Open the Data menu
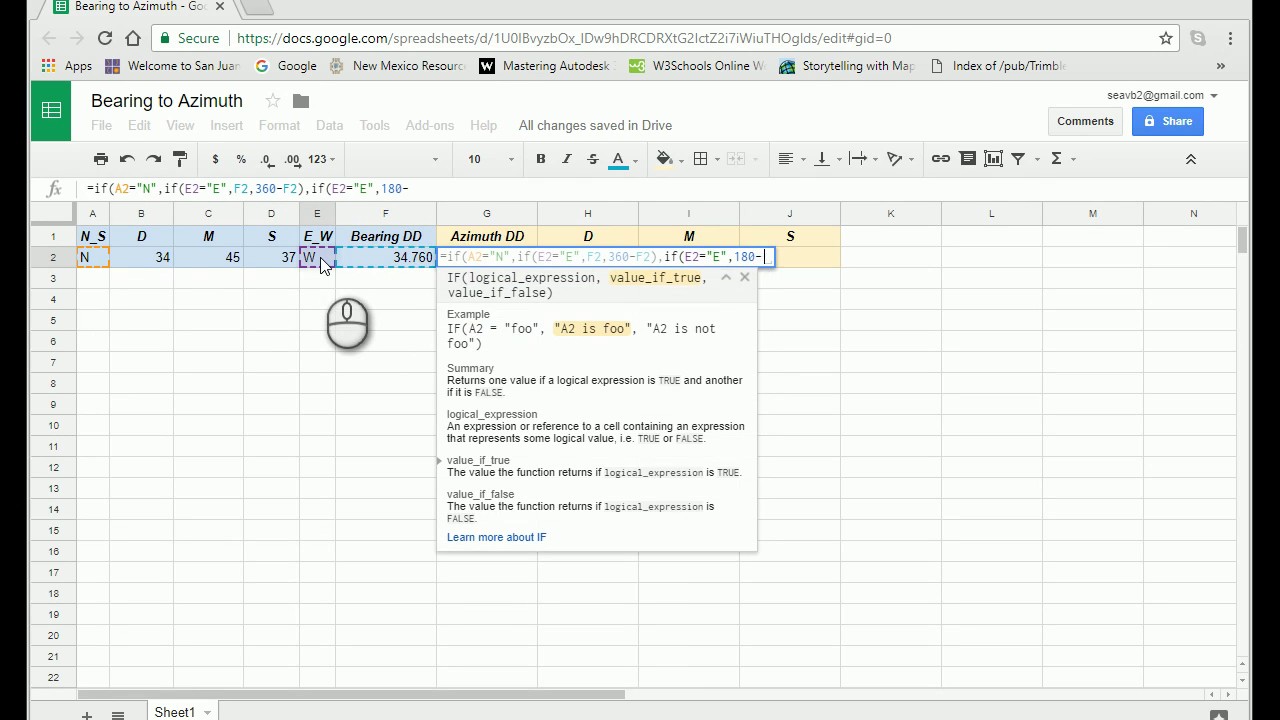The image size is (1280, 720). pos(329,126)
